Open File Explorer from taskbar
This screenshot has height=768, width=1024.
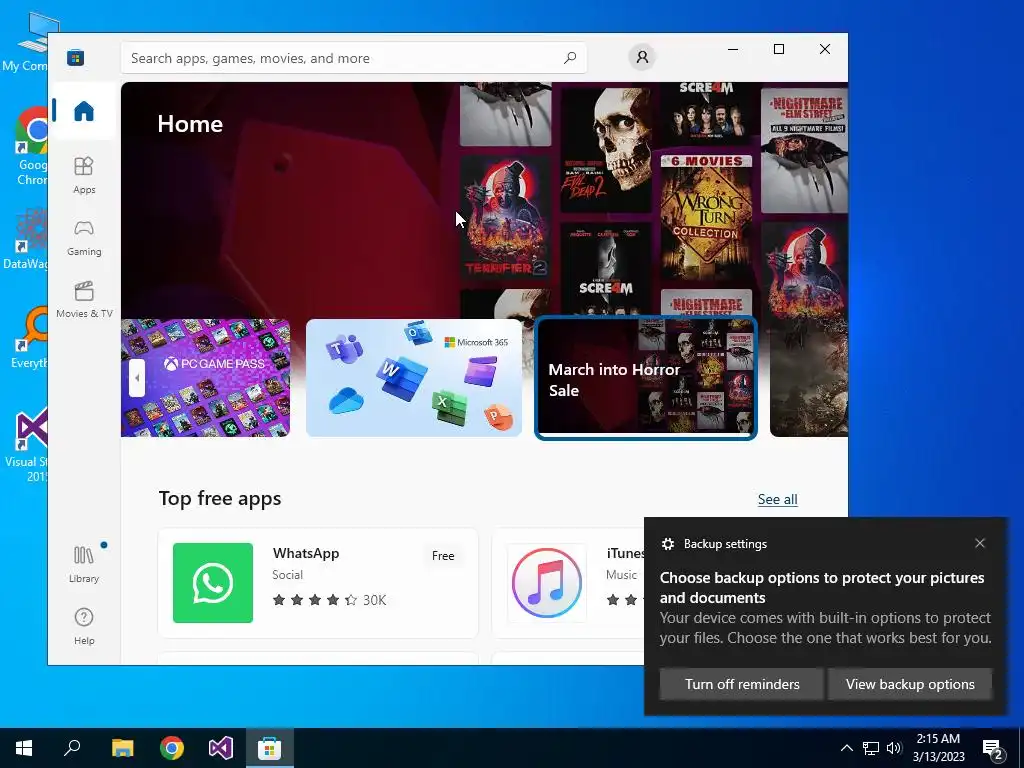122,748
